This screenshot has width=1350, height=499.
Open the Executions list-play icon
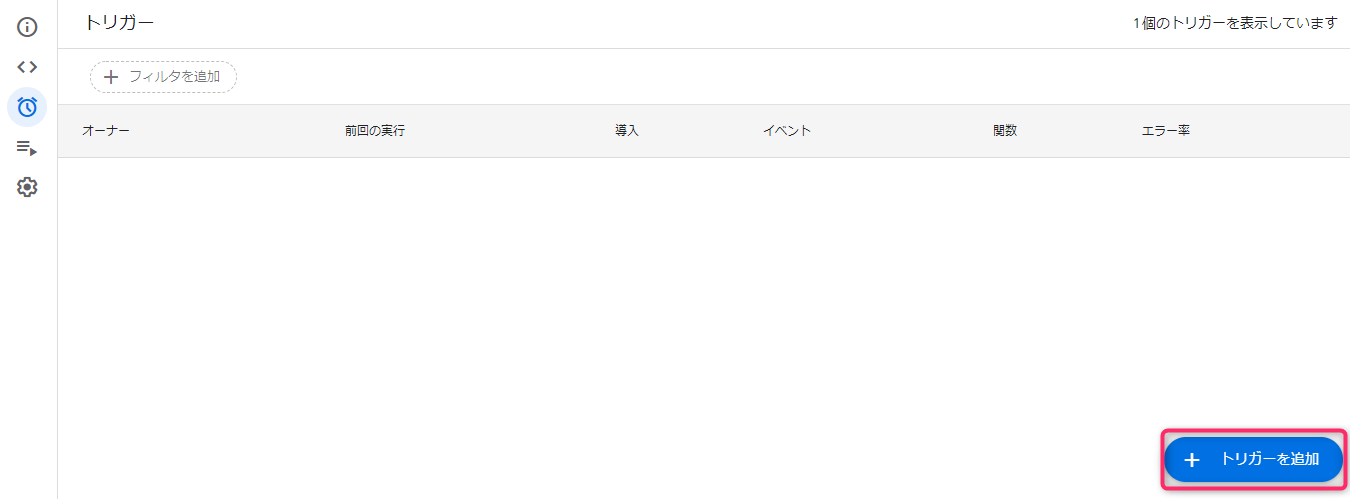27,148
